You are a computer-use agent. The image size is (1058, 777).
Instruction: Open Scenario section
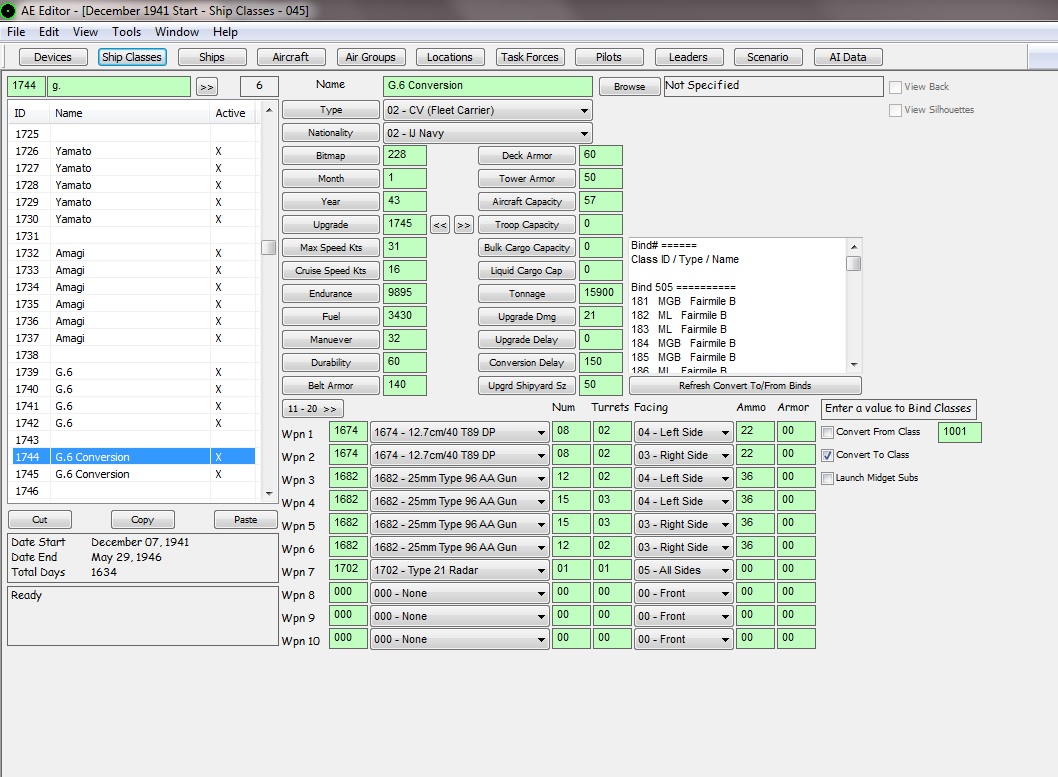tap(768, 57)
